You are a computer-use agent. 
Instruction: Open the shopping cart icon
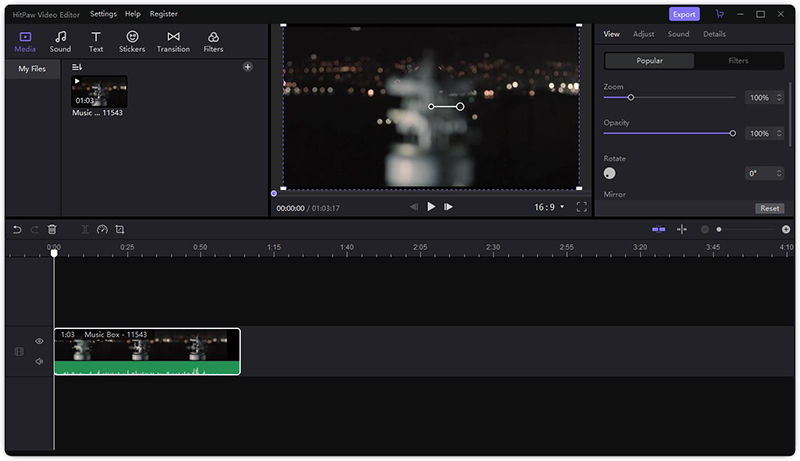[719, 14]
